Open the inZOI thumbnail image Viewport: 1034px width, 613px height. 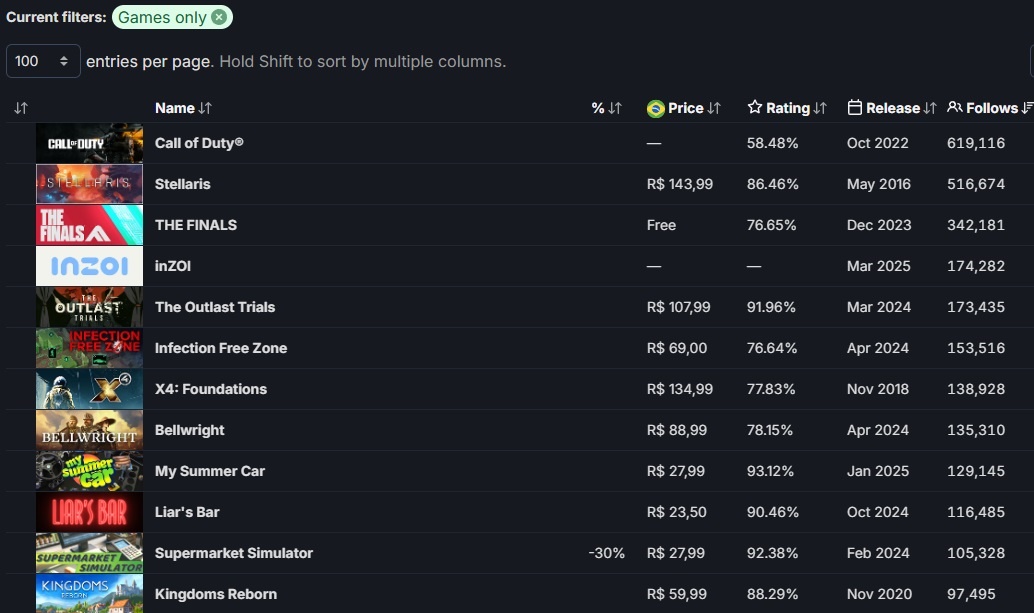pyautogui.click(x=89, y=266)
